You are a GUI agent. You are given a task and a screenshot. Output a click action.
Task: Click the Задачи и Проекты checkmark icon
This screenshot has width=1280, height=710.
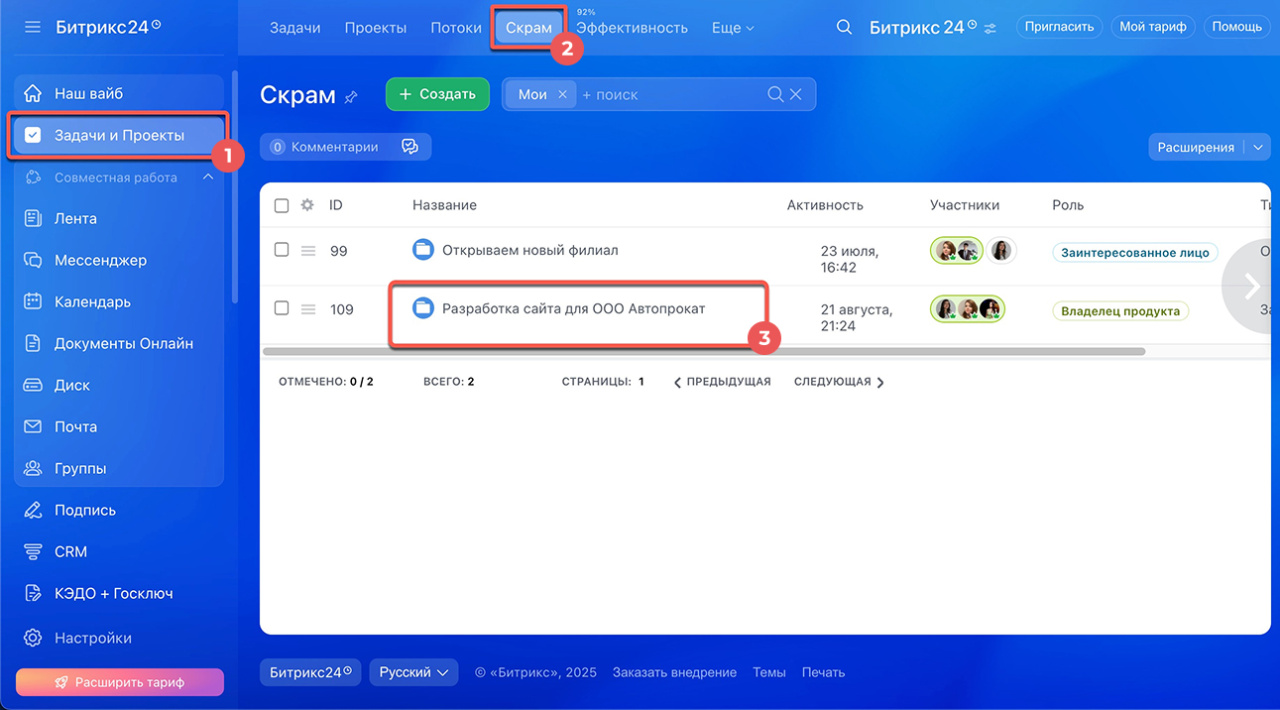(33, 135)
